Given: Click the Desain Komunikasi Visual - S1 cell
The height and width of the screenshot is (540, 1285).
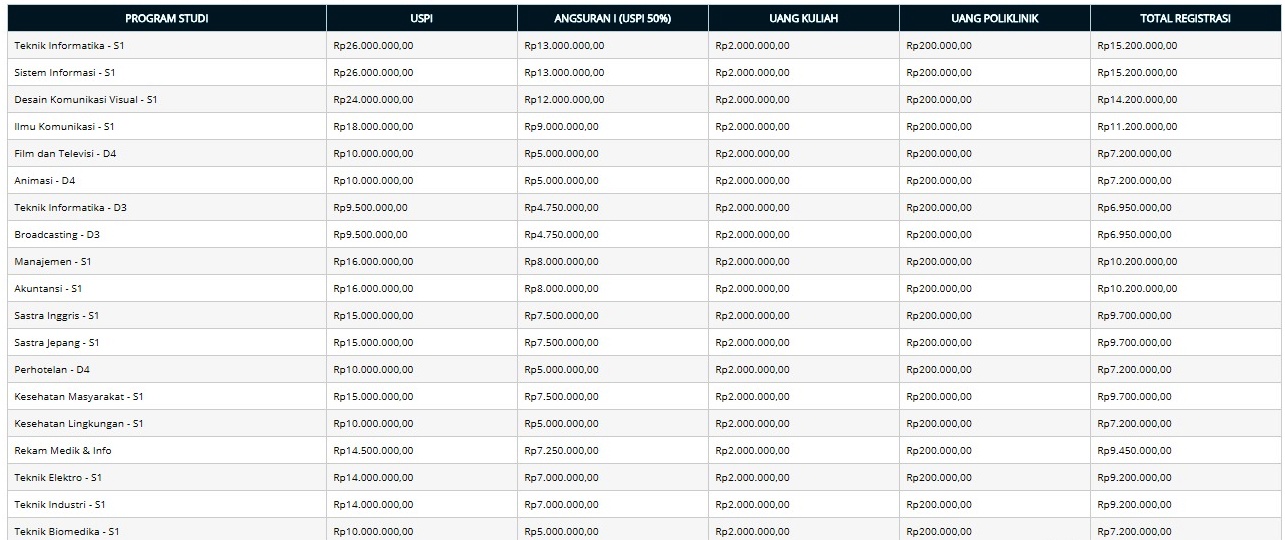Looking at the screenshot, I should (85, 99).
